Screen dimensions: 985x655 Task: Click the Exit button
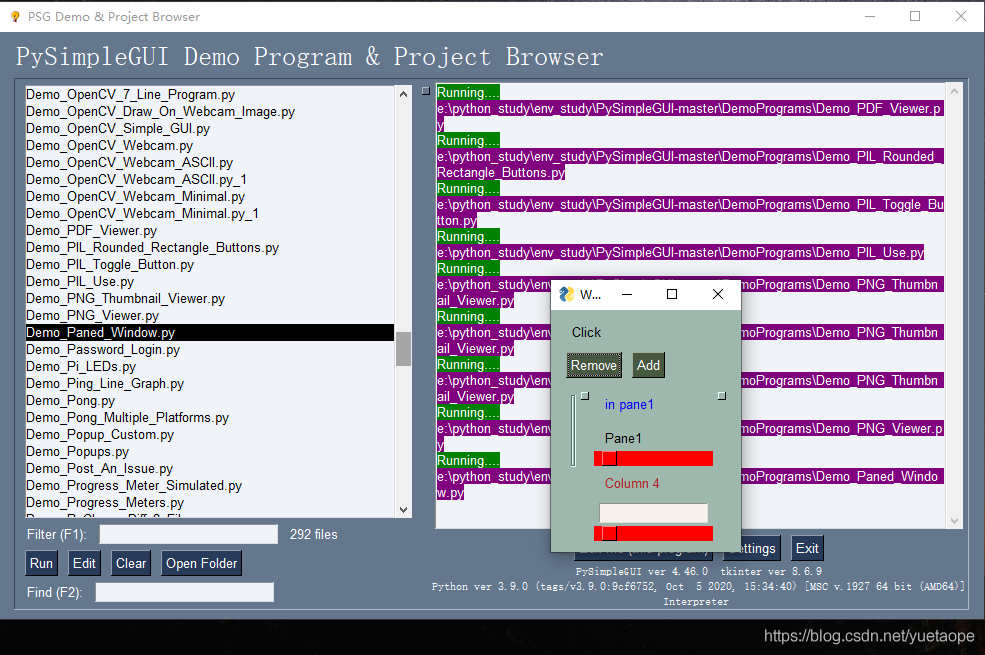tap(807, 548)
